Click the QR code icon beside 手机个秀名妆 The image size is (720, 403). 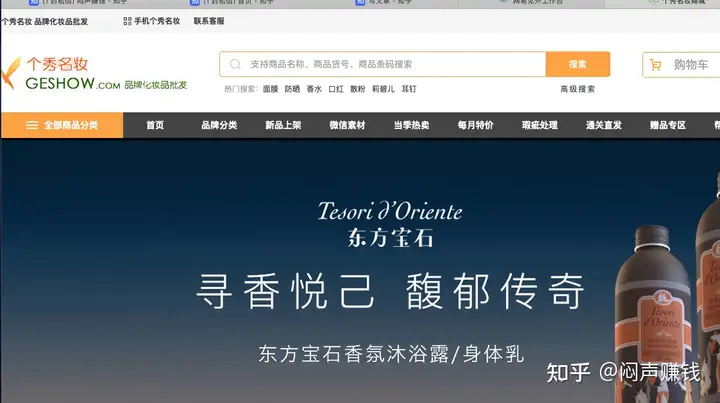click(127, 21)
